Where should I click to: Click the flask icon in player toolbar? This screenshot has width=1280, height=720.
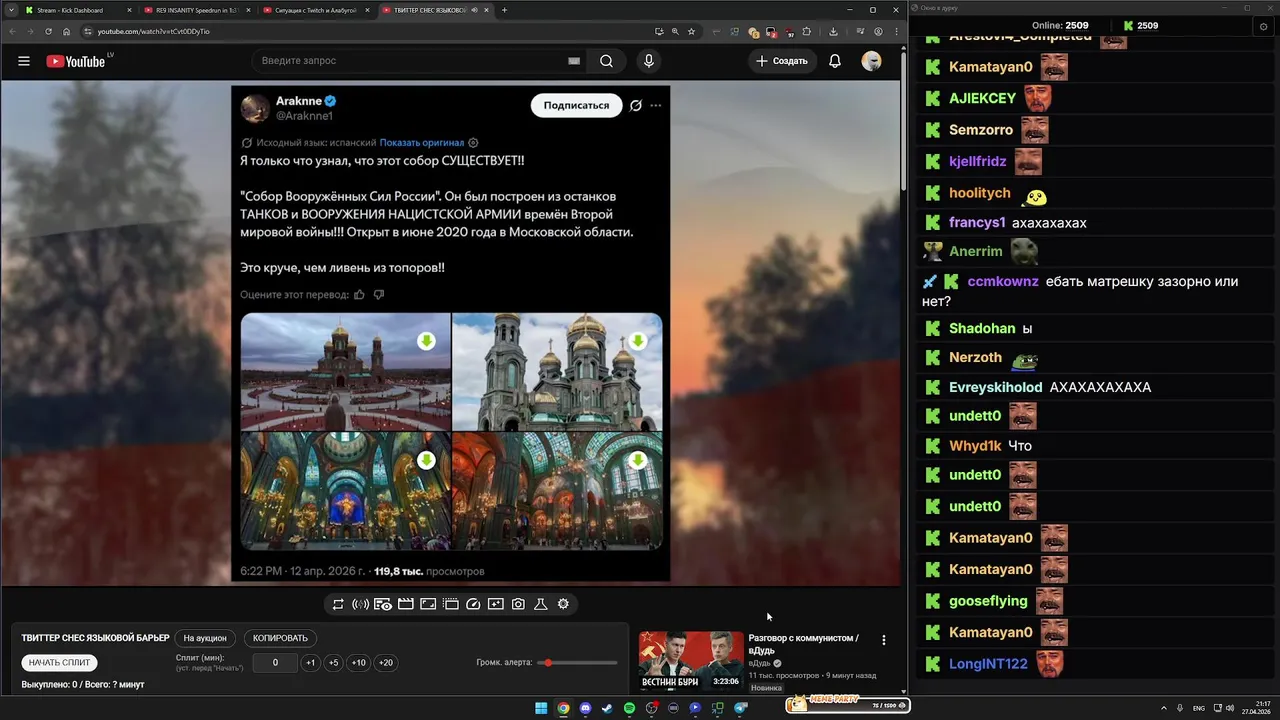click(541, 604)
